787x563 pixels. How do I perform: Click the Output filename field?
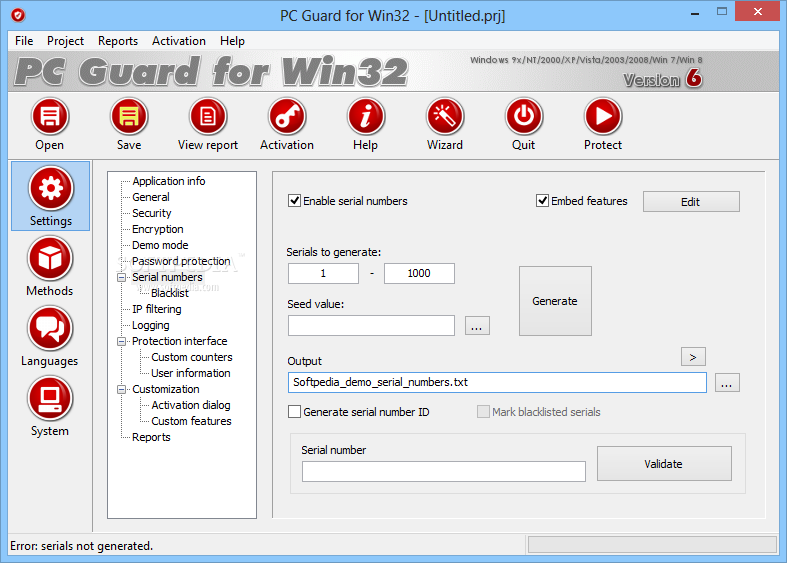point(497,382)
